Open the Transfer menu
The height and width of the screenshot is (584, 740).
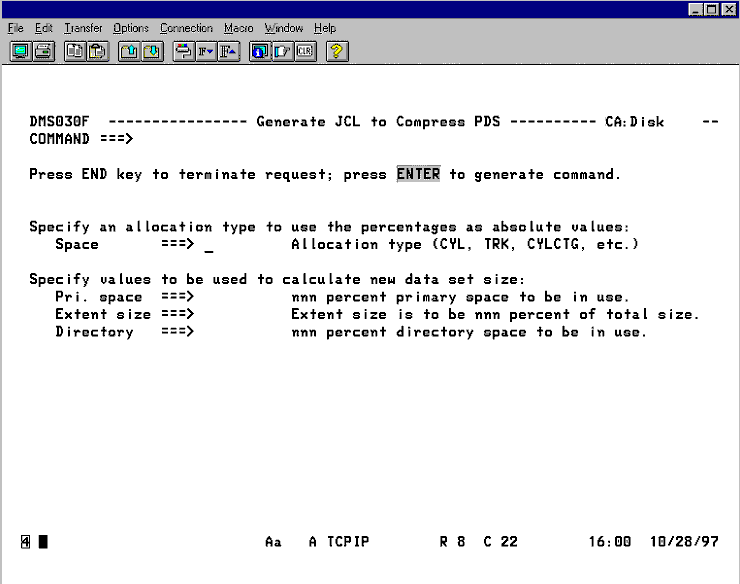(x=83, y=28)
